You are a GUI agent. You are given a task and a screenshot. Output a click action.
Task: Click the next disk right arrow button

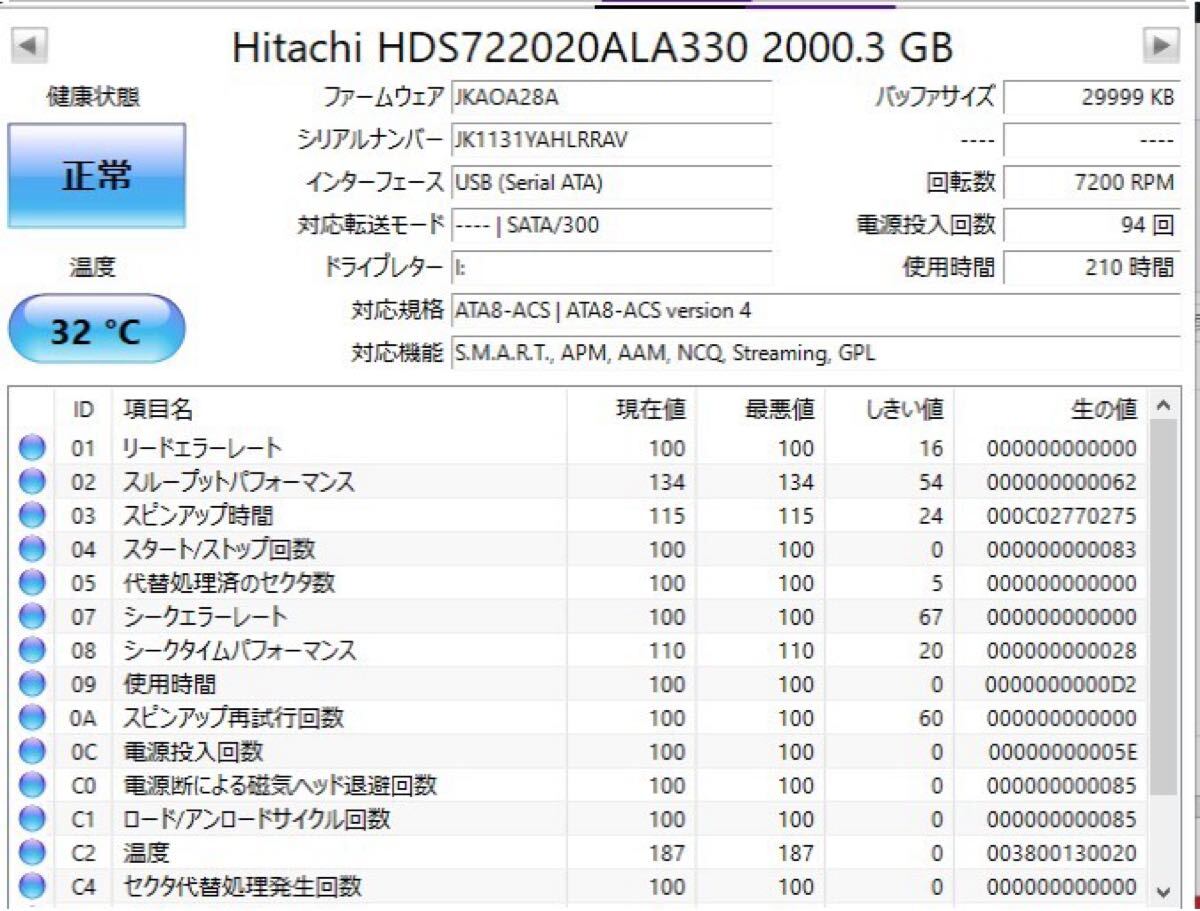[1161, 45]
